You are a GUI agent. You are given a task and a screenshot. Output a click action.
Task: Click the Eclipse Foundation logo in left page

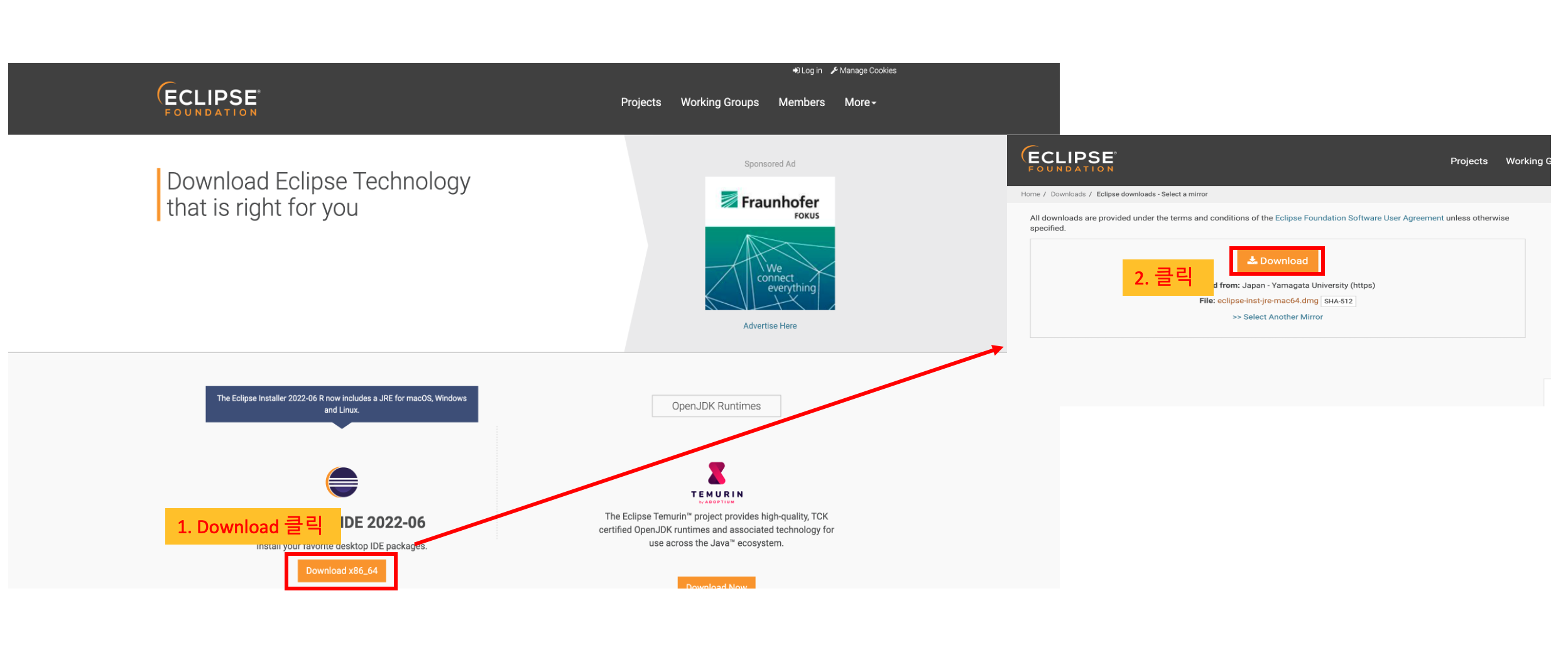tap(209, 99)
